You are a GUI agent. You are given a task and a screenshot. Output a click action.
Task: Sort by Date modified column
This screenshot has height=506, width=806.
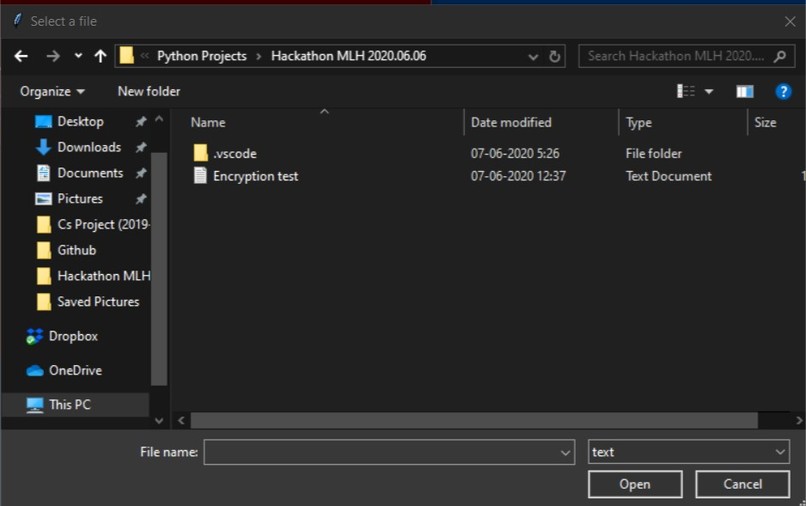point(511,122)
